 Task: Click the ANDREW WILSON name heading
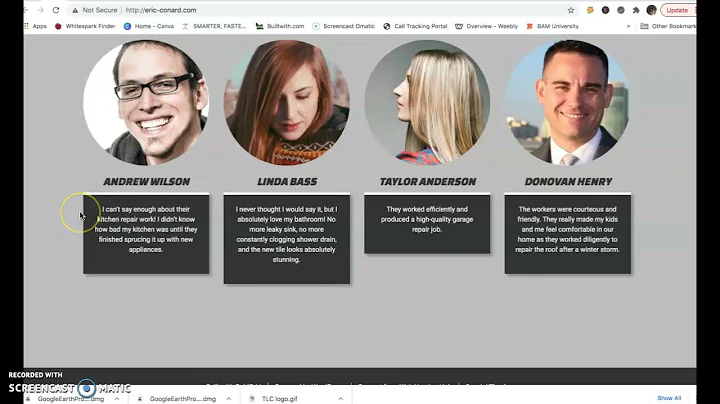(x=146, y=181)
